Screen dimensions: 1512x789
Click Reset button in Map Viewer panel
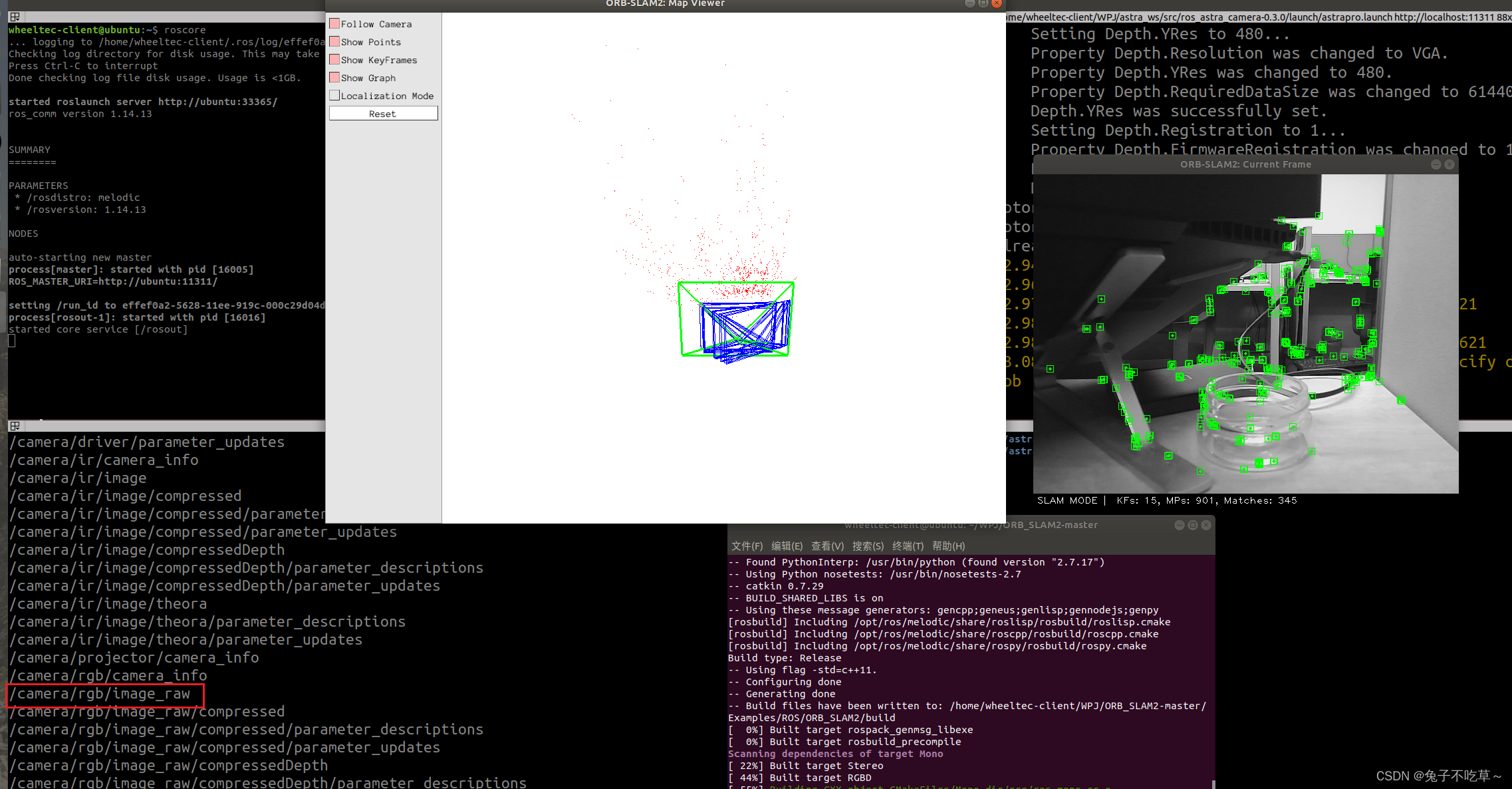click(x=383, y=113)
